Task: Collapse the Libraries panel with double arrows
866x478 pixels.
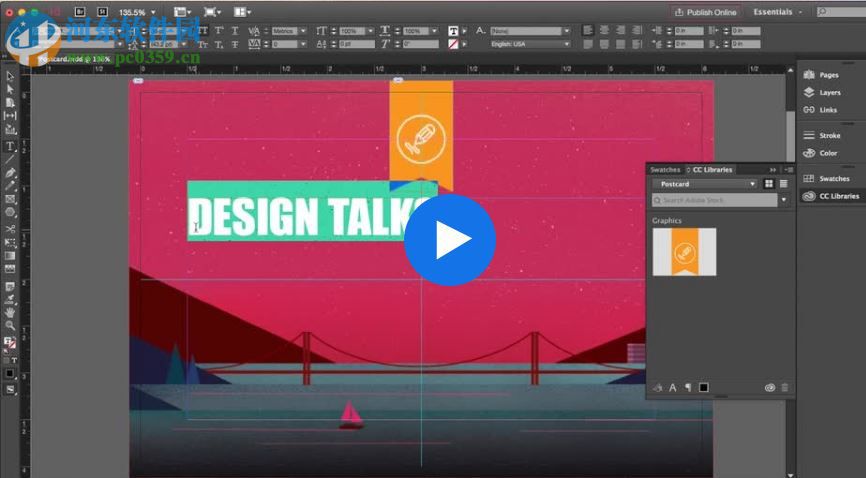Action: [x=773, y=170]
